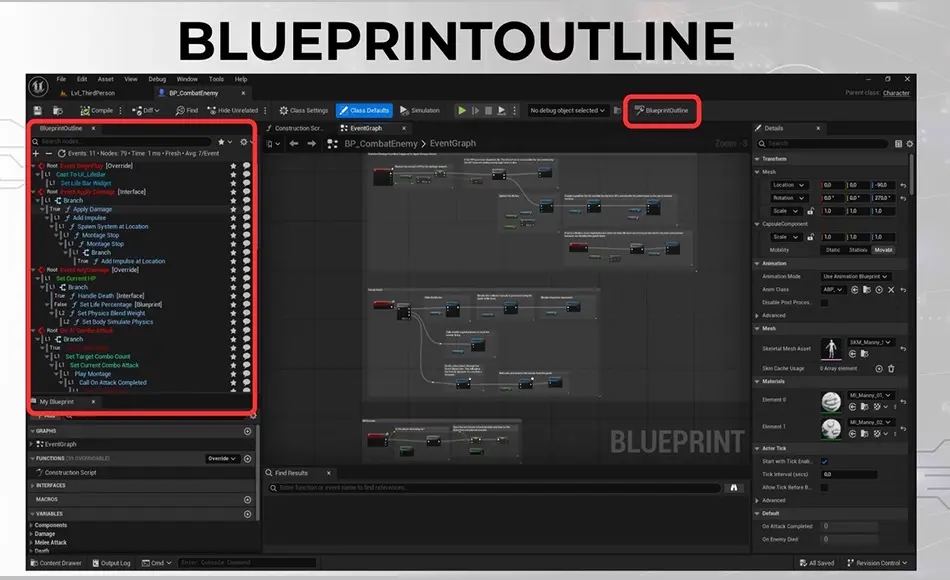The width and height of the screenshot is (950, 580).
Task: Toggle the Disable Post Process checkbox
Action: 824,302
